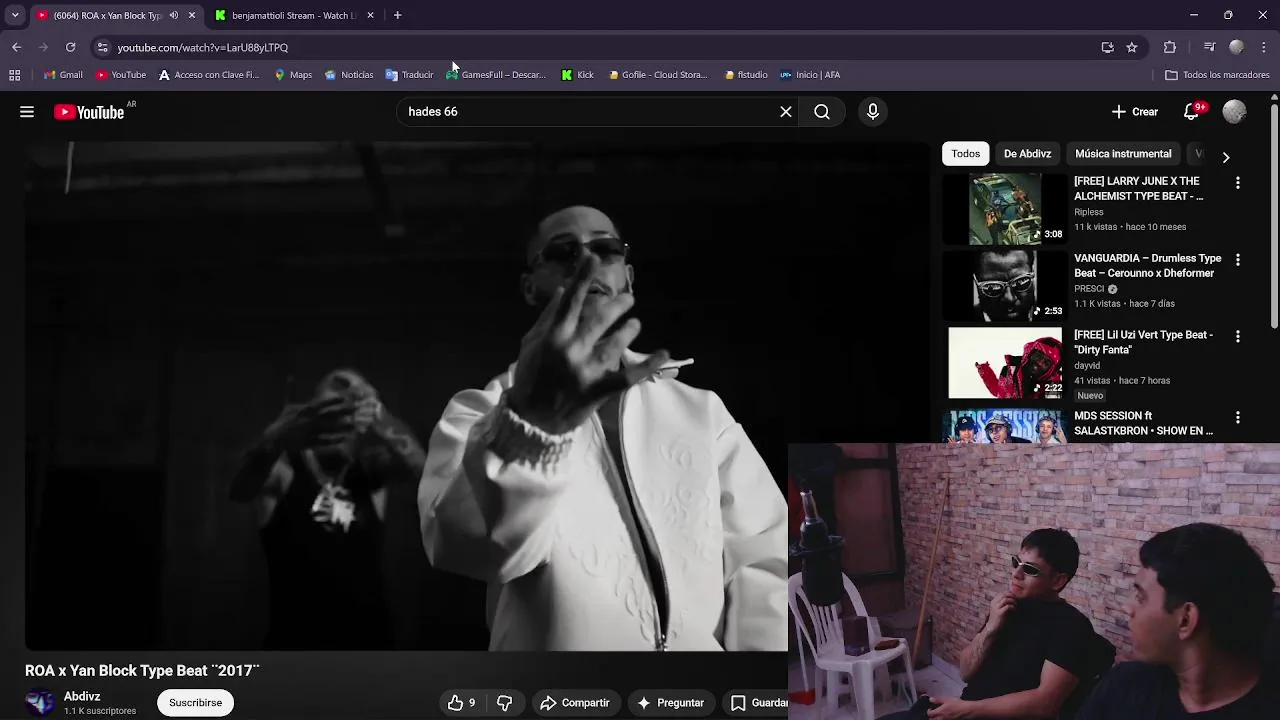Show more filter chips with right arrow
Viewport: 1280px width, 720px height.
[1226, 157]
